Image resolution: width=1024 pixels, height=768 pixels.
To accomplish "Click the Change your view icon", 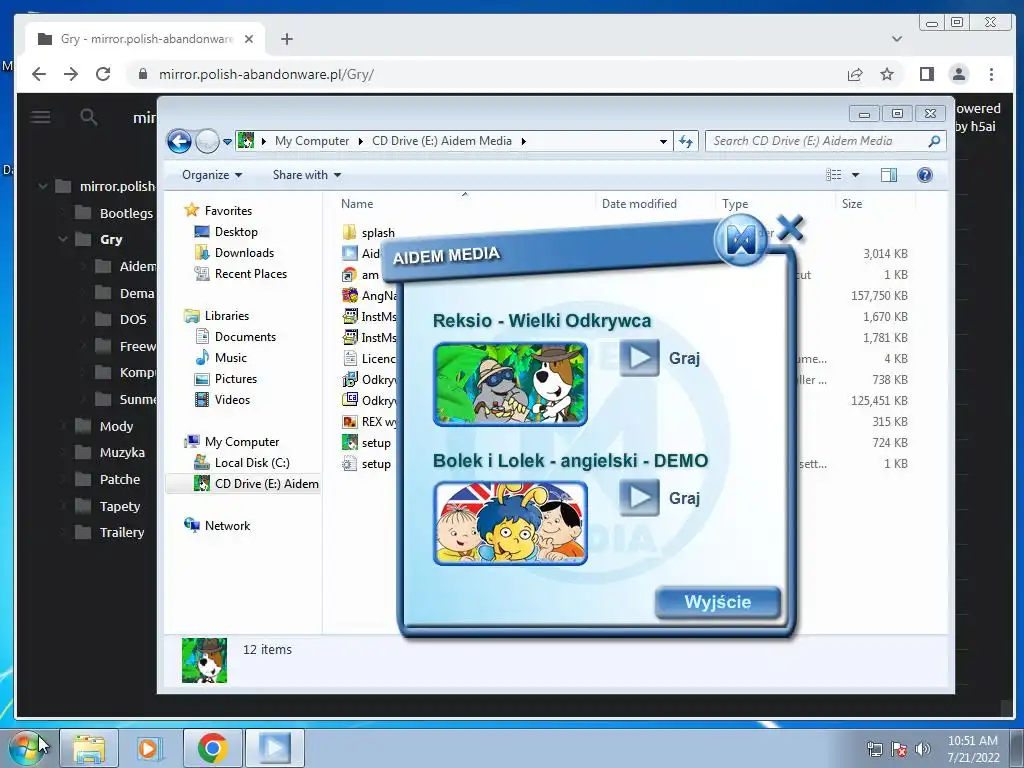I will click(x=833, y=175).
